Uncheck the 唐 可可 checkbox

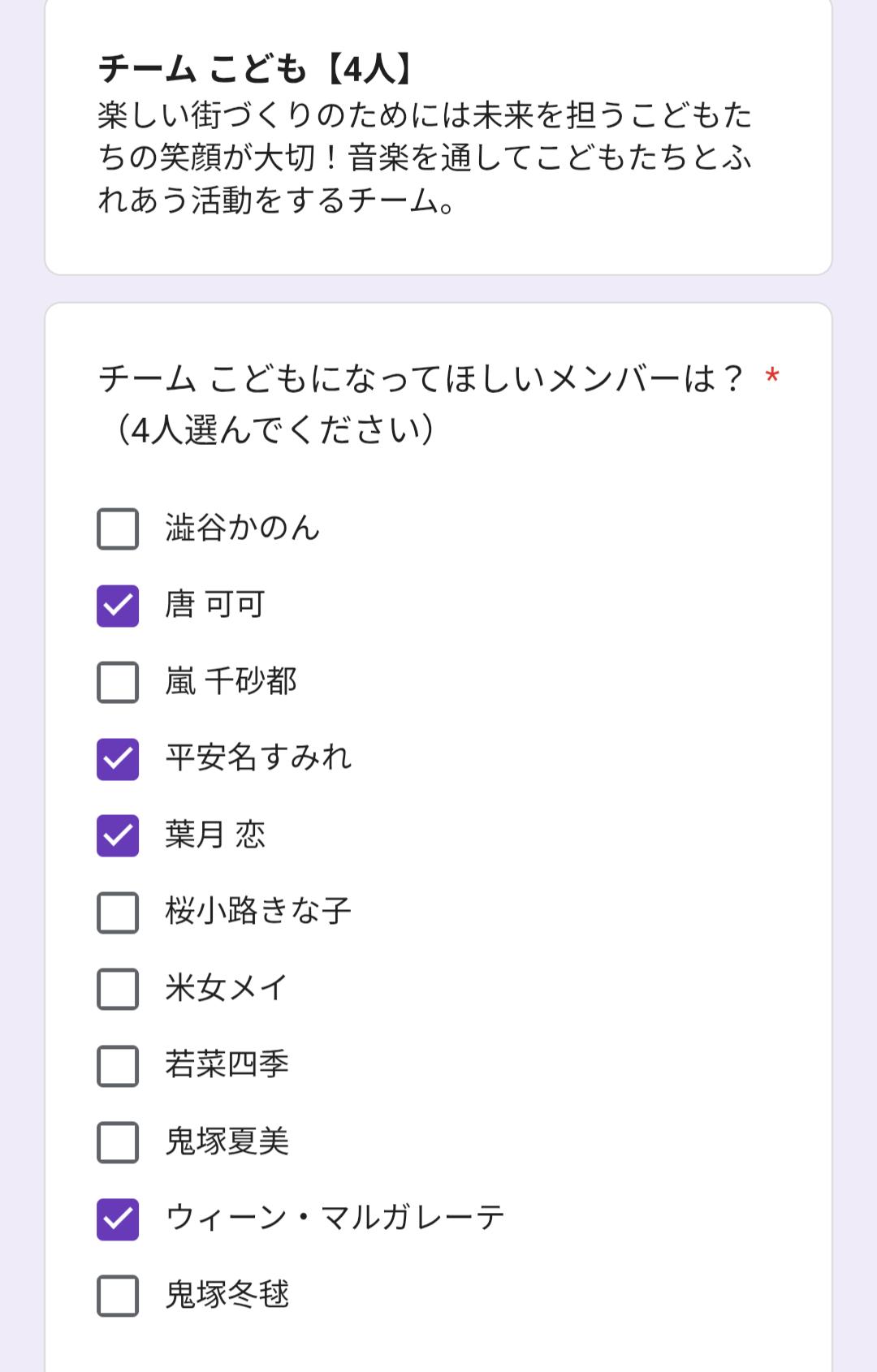click(x=118, y=606)
